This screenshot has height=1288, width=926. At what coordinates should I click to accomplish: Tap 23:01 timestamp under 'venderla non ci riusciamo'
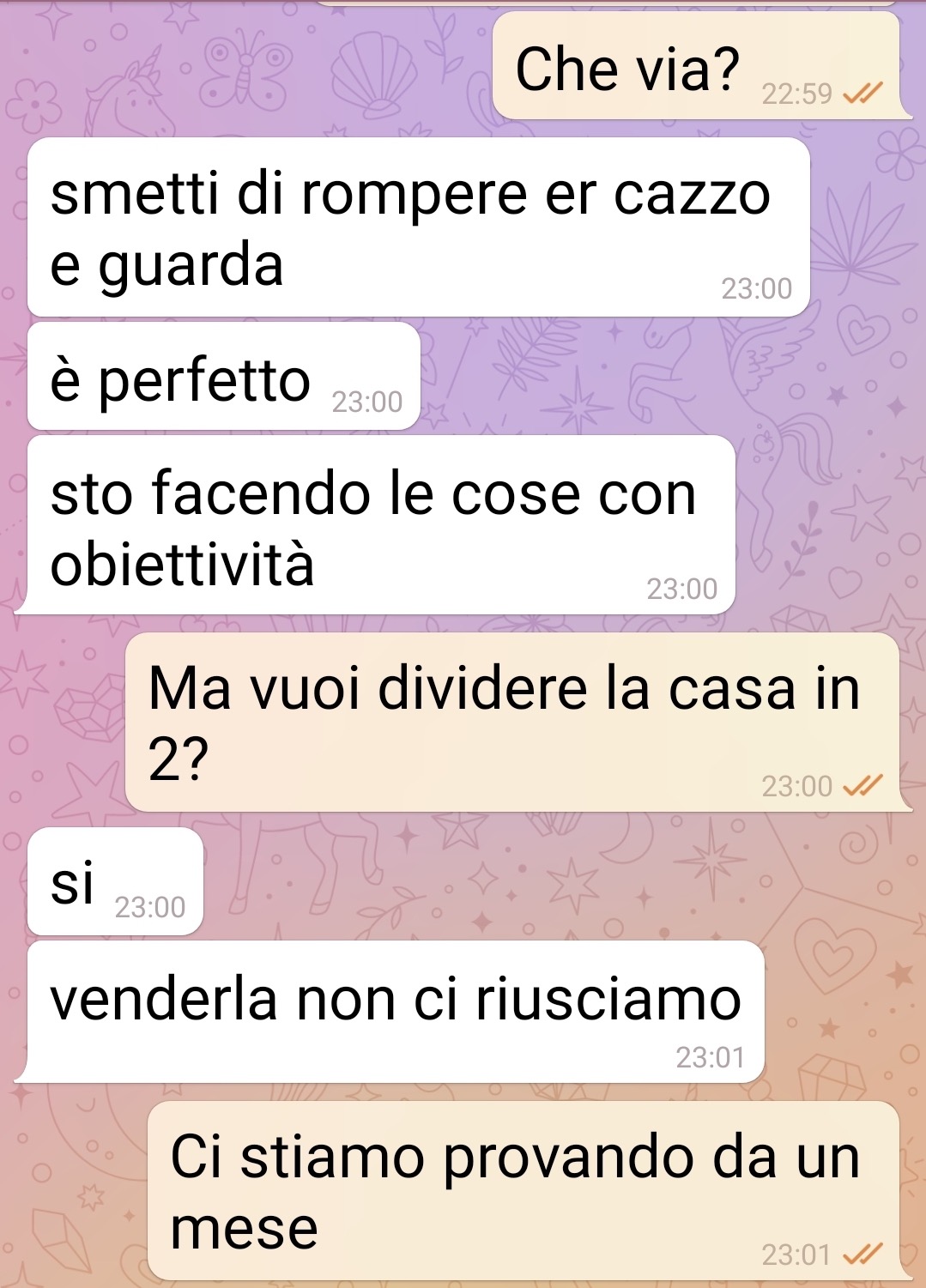(x=710, y=1057)
